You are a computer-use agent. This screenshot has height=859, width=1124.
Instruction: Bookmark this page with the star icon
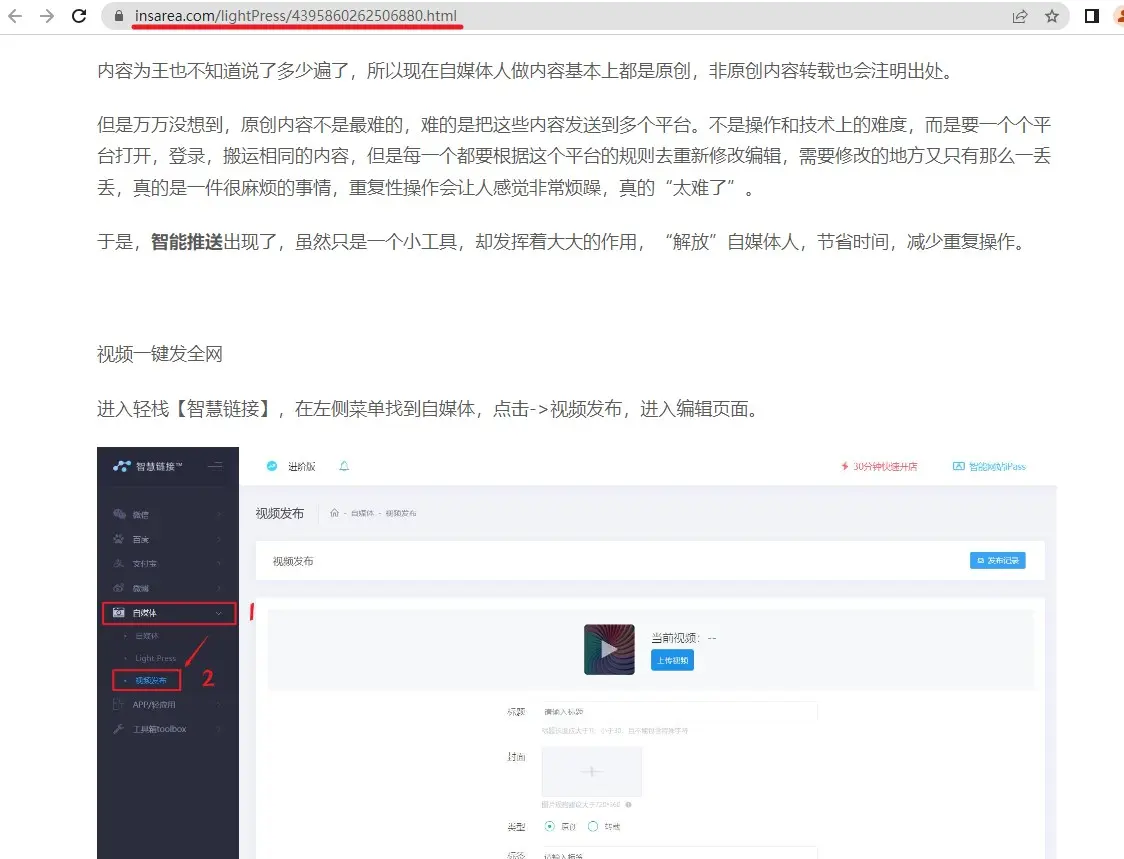(1051, 16)
